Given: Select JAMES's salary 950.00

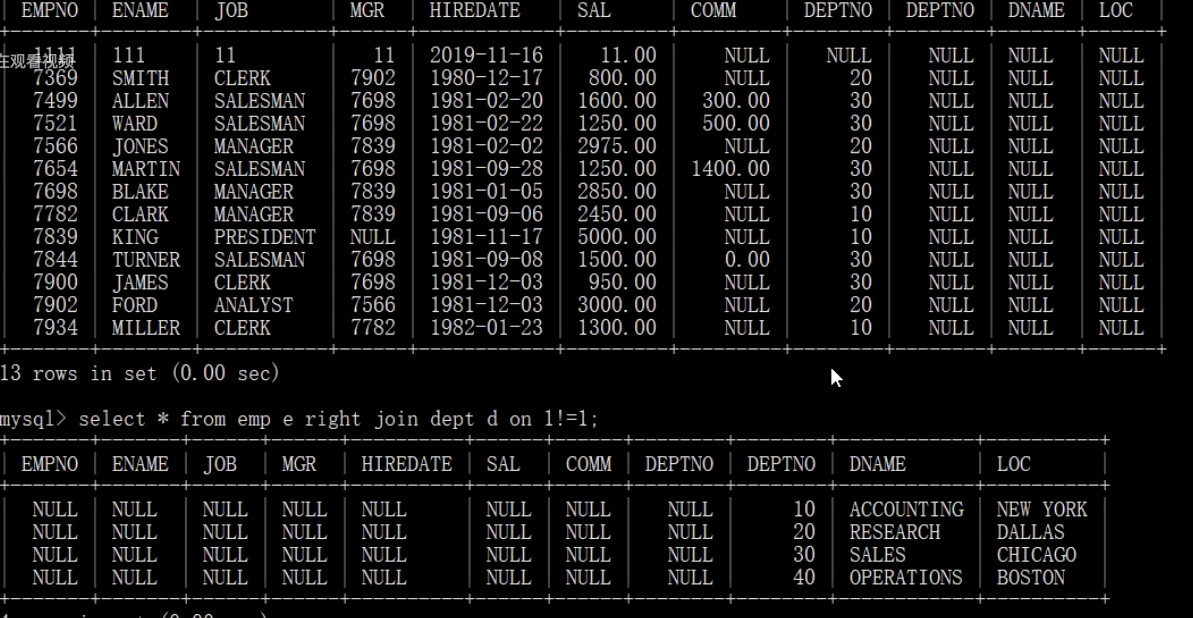Looking at the screenshot, I should (x=622, y=282).
